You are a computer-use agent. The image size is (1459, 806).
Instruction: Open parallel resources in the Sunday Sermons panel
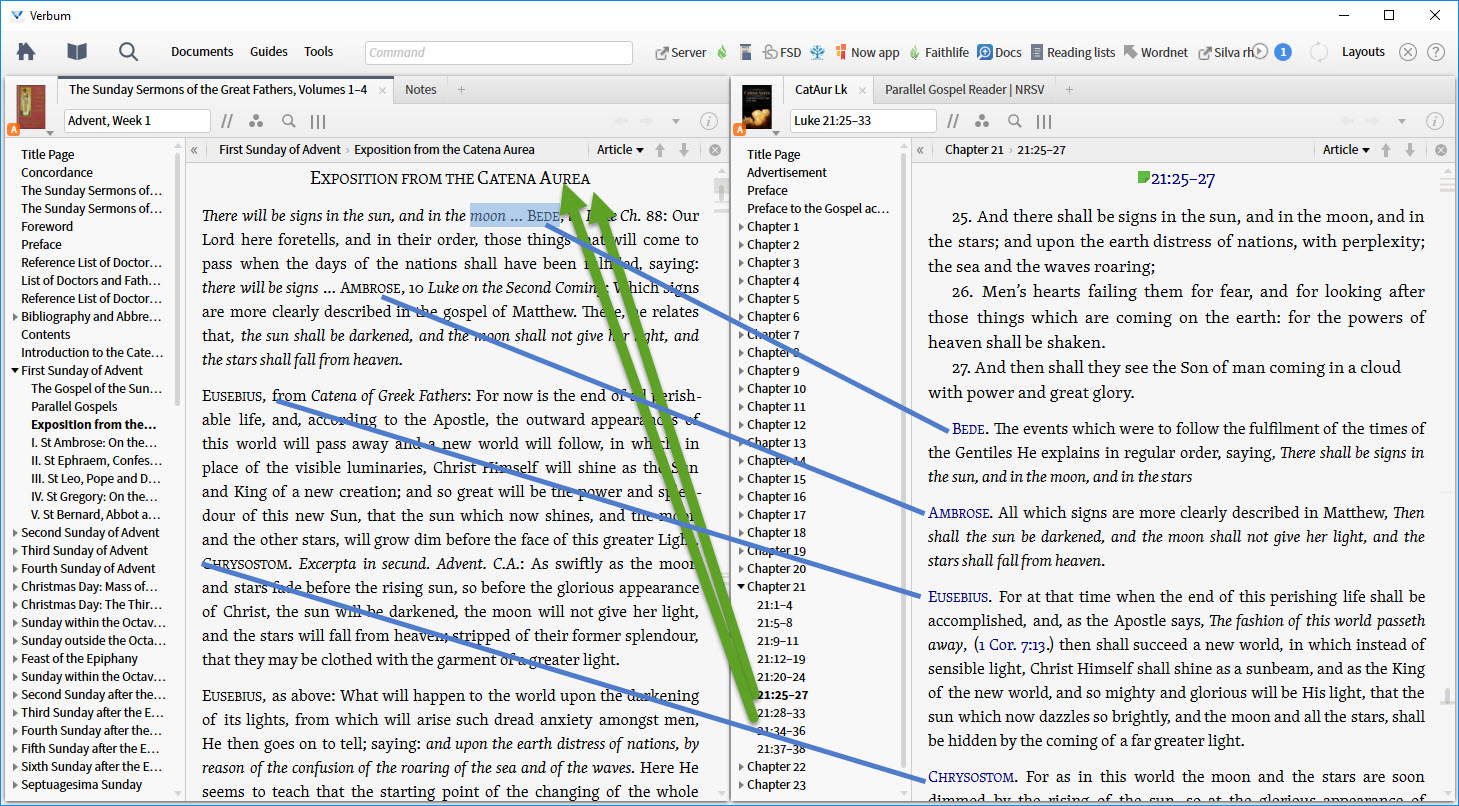pos(227,121)
